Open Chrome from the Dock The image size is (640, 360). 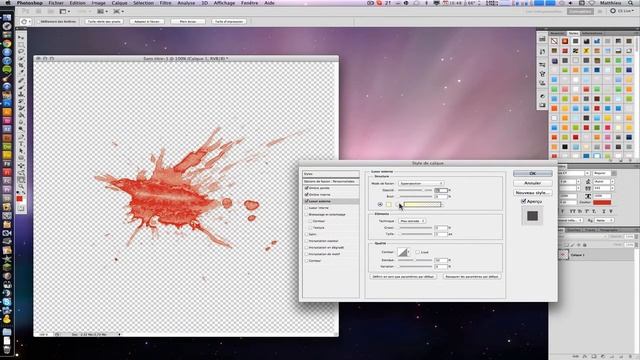(x=7, y=44)
